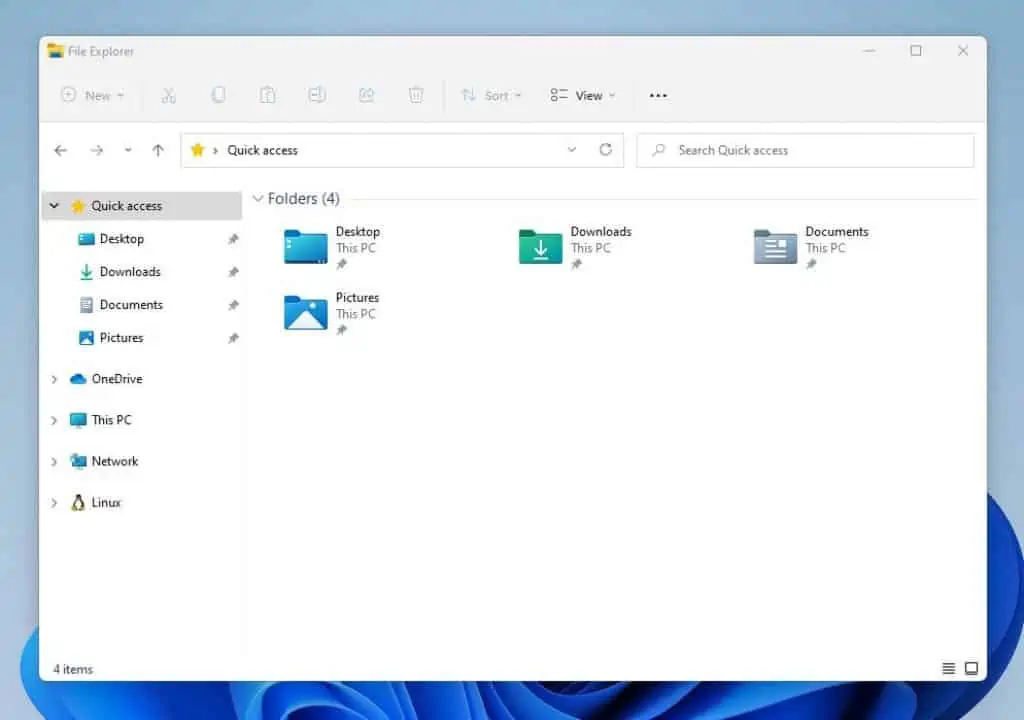
Task: Open the New item dropdown
Action: (x=92, y=95)
